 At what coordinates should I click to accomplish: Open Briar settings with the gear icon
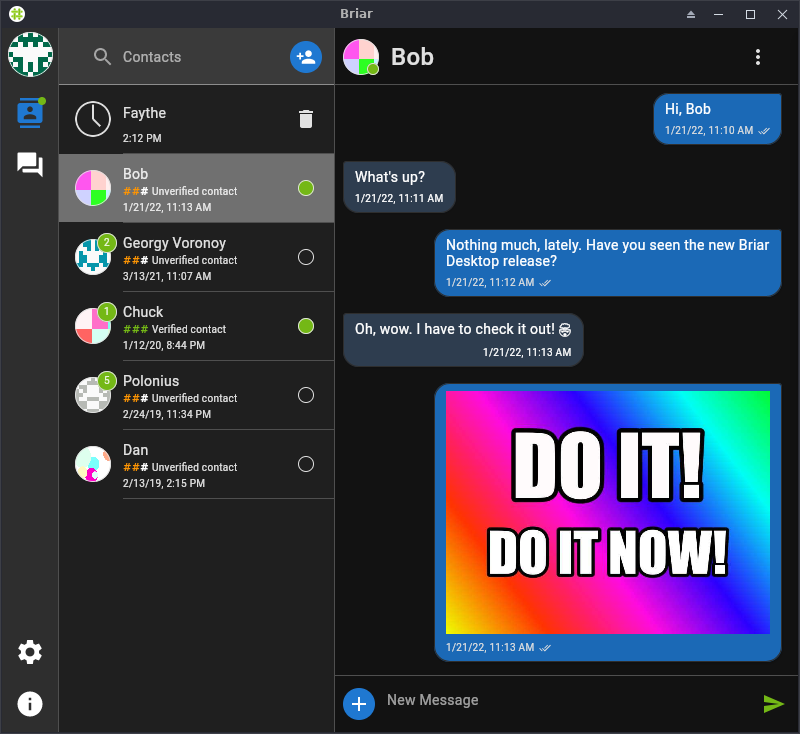(30, 652)
